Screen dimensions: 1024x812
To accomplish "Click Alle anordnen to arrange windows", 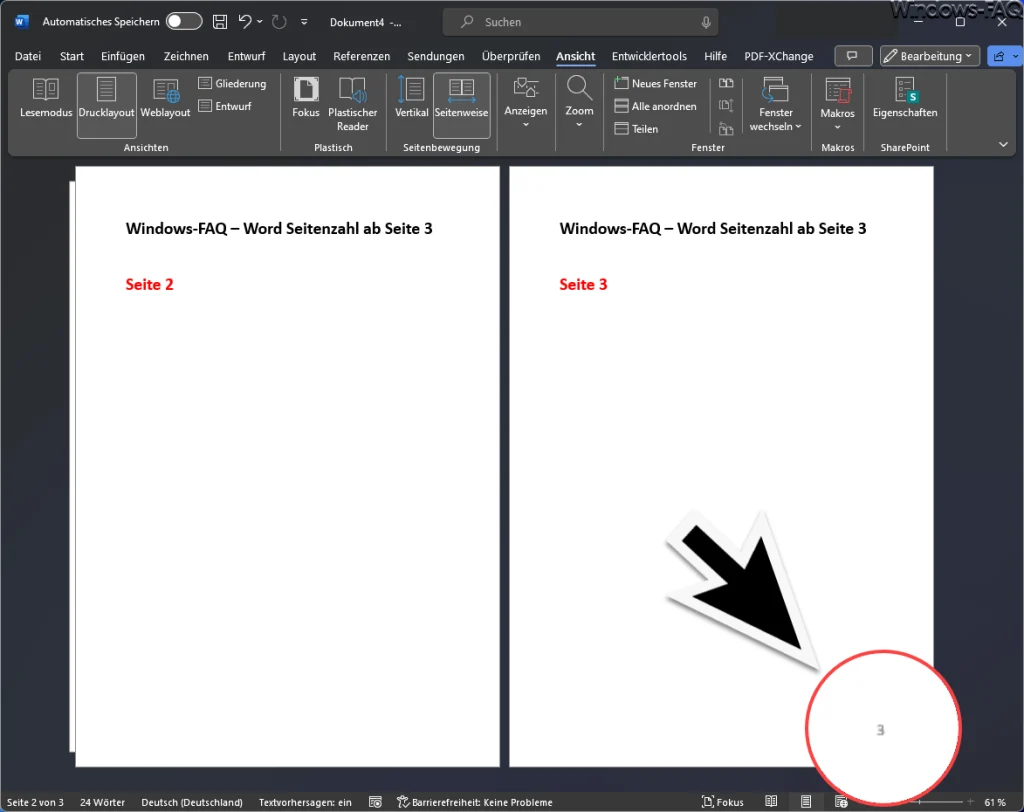I will click(656, 106).
